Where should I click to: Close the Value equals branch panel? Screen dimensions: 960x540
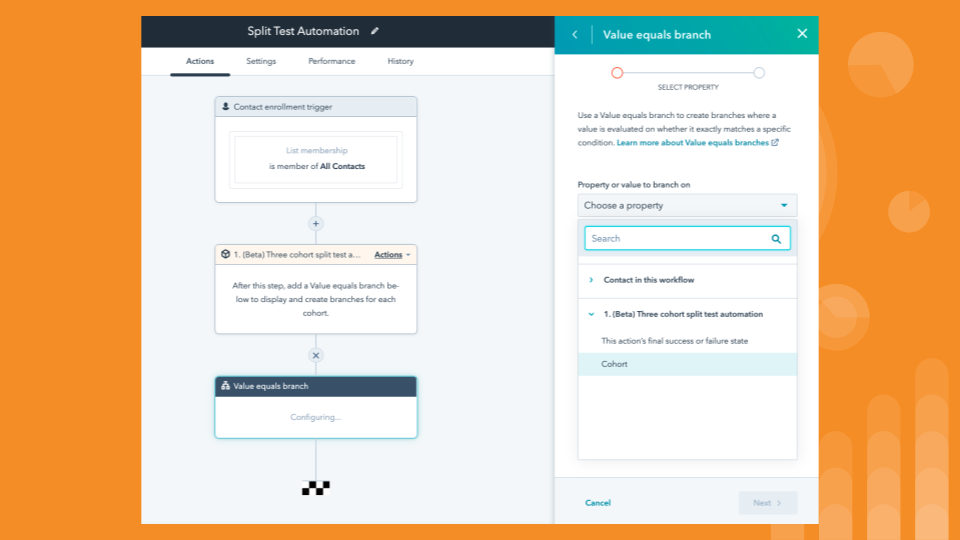(x=801, y=34)
